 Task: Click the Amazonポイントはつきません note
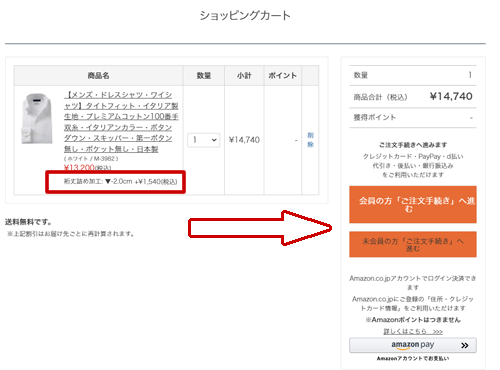click(413, 320)
